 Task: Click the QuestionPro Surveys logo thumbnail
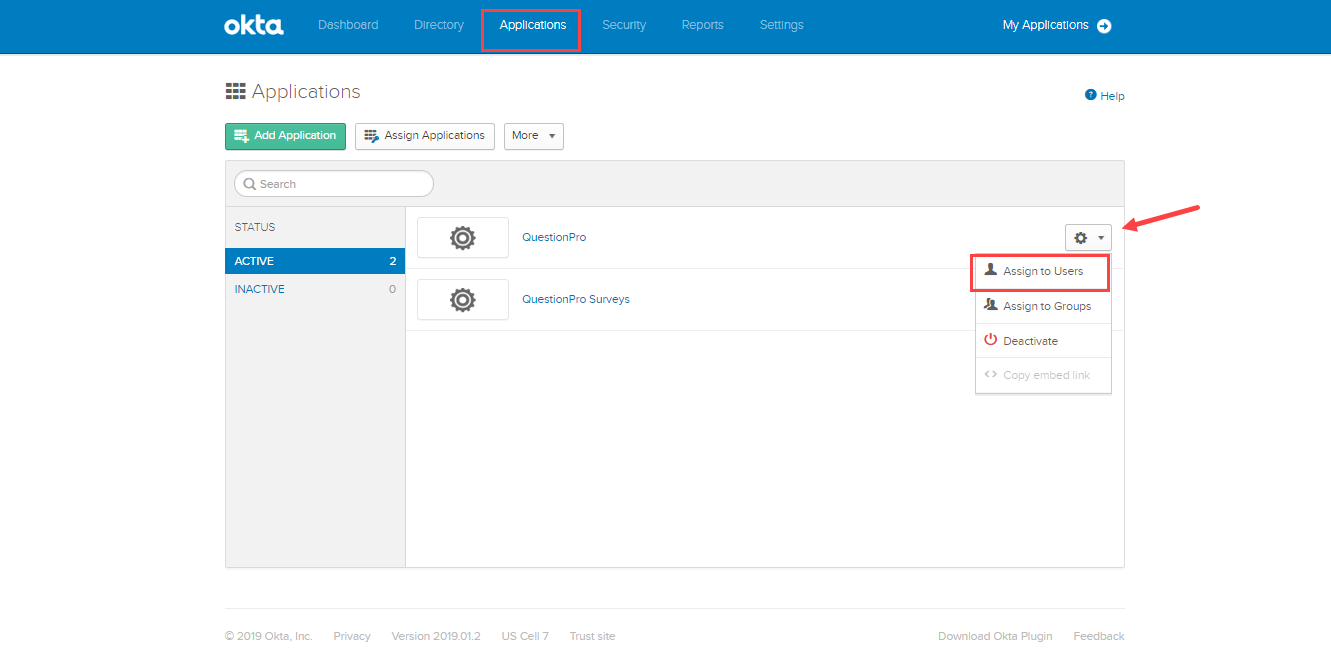463,300
